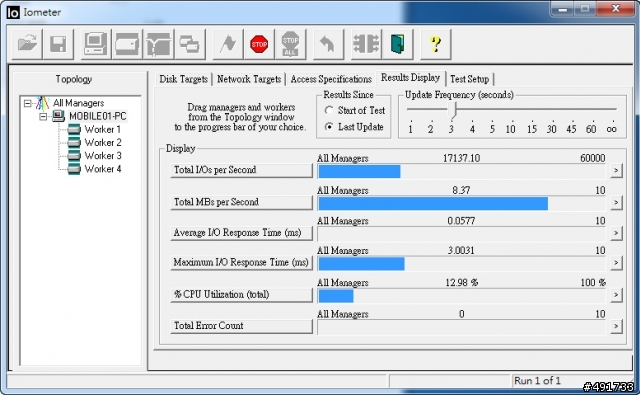Screen dimensions: 640x395
Task: Save test configuration floppy icon
Action: coord(58,44)
